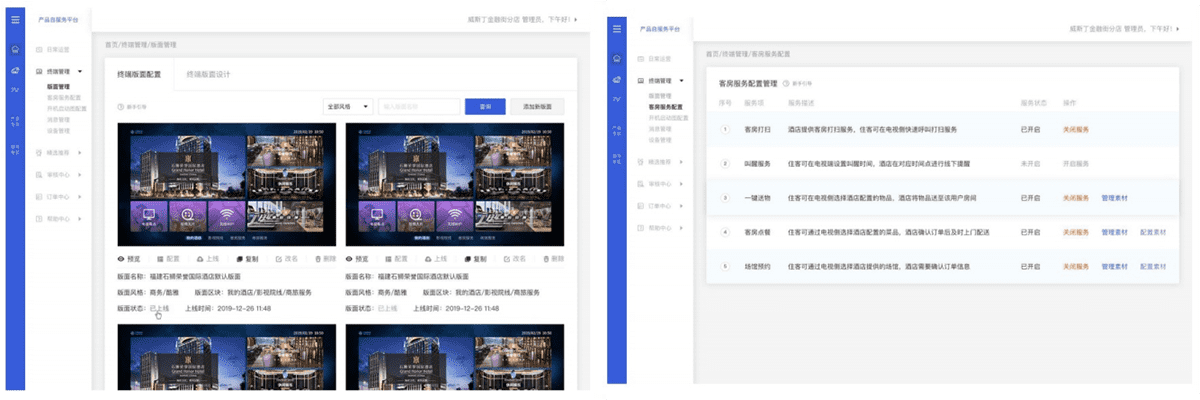Click the blue 查询 button
Viewport: 1200px width, 400px height.
[x=485, y=106]
